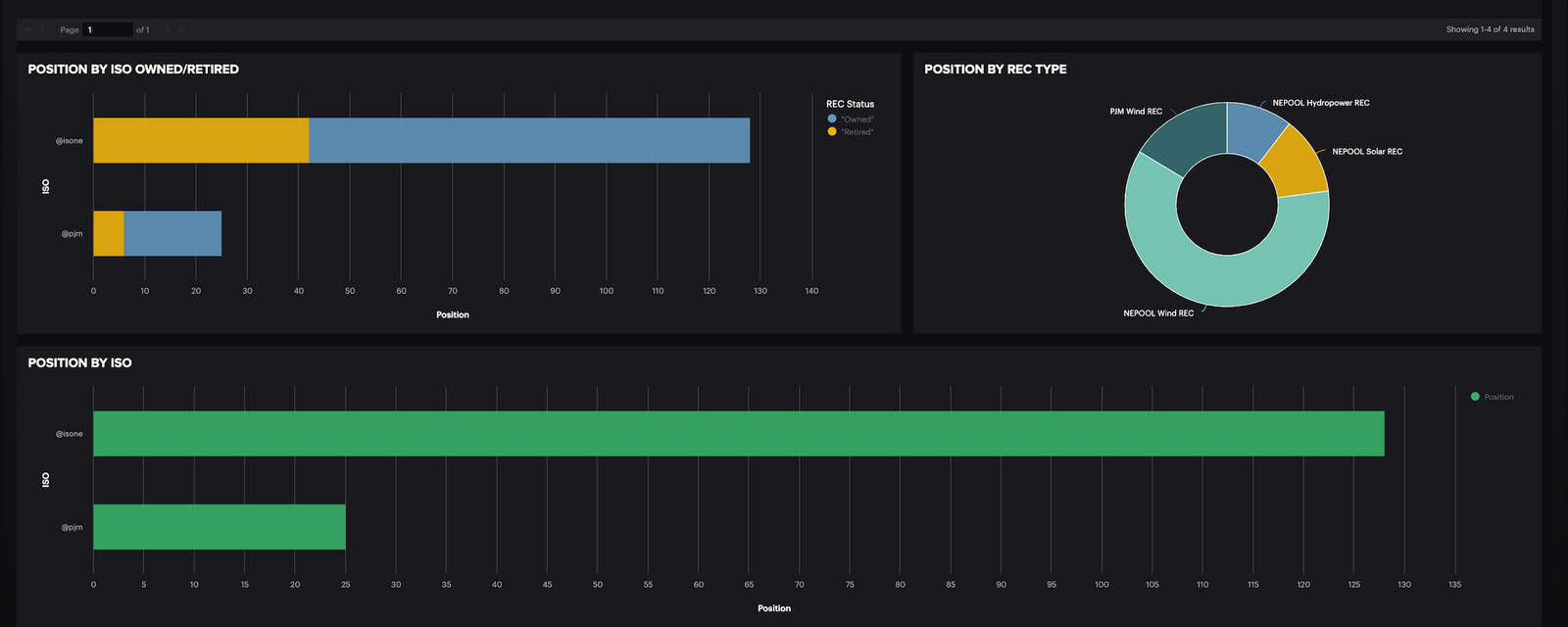Select the @pjm Retired yellow bar segment
This screenshot has width=1568, height=627.
point(109,233)
